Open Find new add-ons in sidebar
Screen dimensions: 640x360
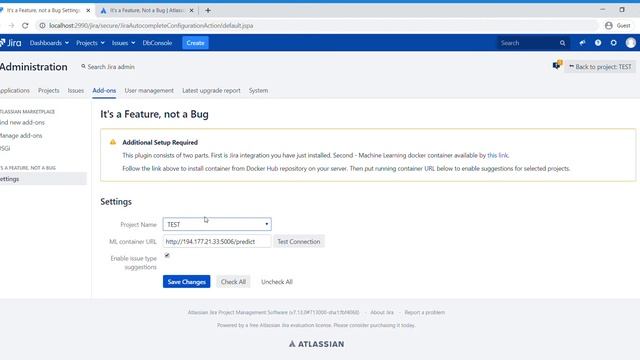[22, 122]
